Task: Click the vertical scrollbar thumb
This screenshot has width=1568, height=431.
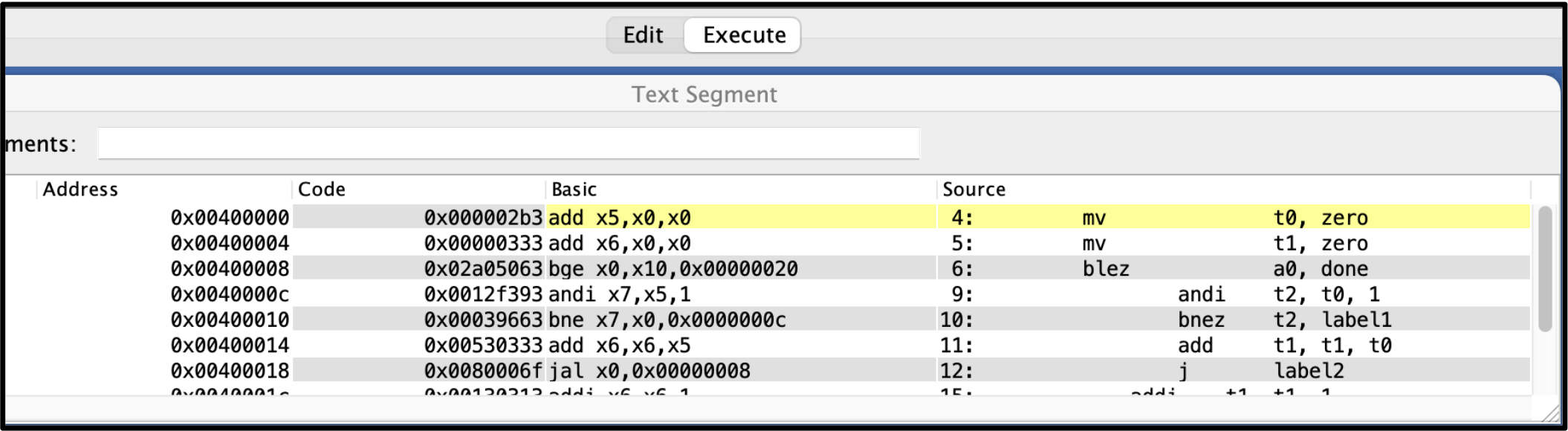Action: (1545, 268)
